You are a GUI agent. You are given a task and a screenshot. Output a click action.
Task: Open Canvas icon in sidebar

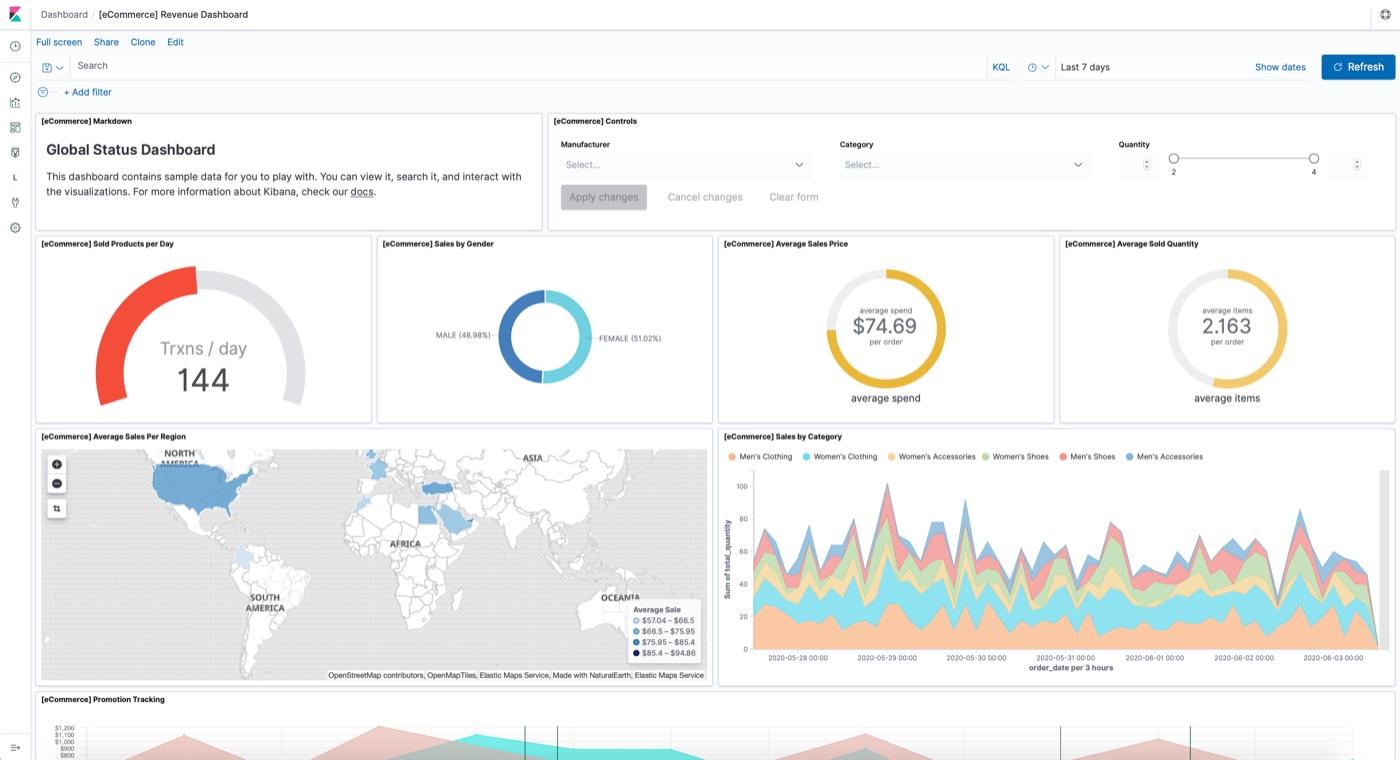(x=15, y=152)
